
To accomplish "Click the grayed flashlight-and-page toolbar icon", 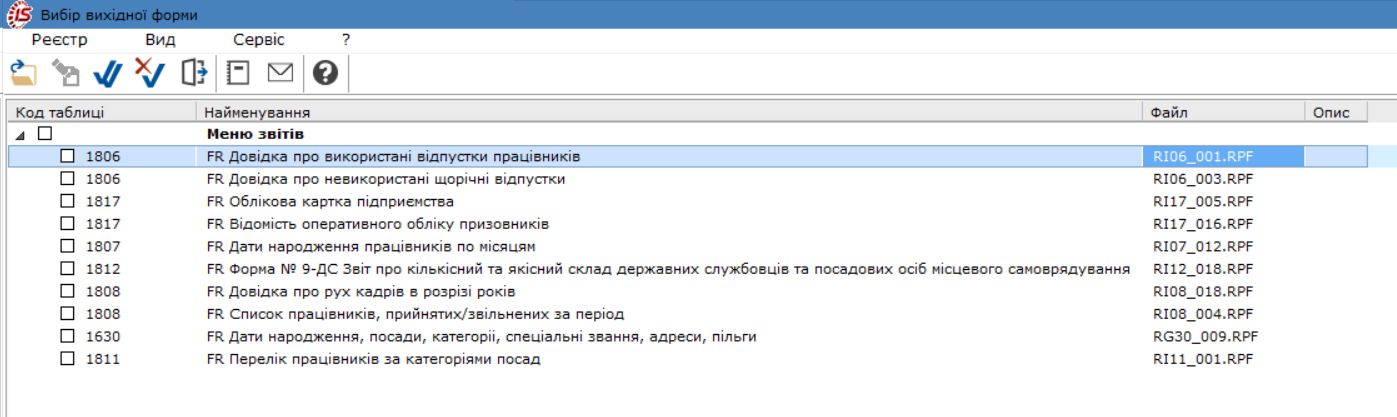I will point(65,73).
